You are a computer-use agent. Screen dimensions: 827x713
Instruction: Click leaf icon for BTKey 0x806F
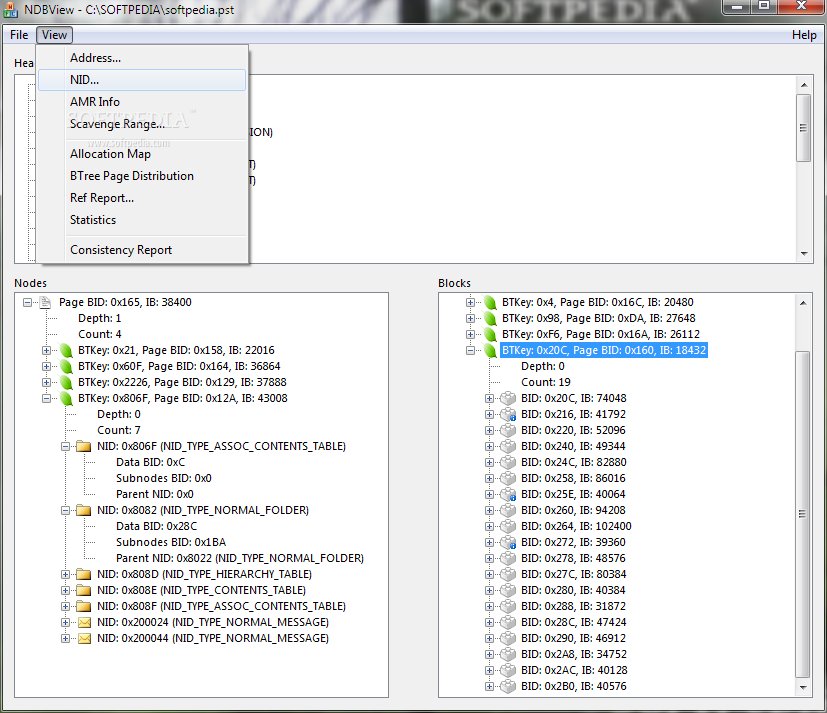[66, 398]
